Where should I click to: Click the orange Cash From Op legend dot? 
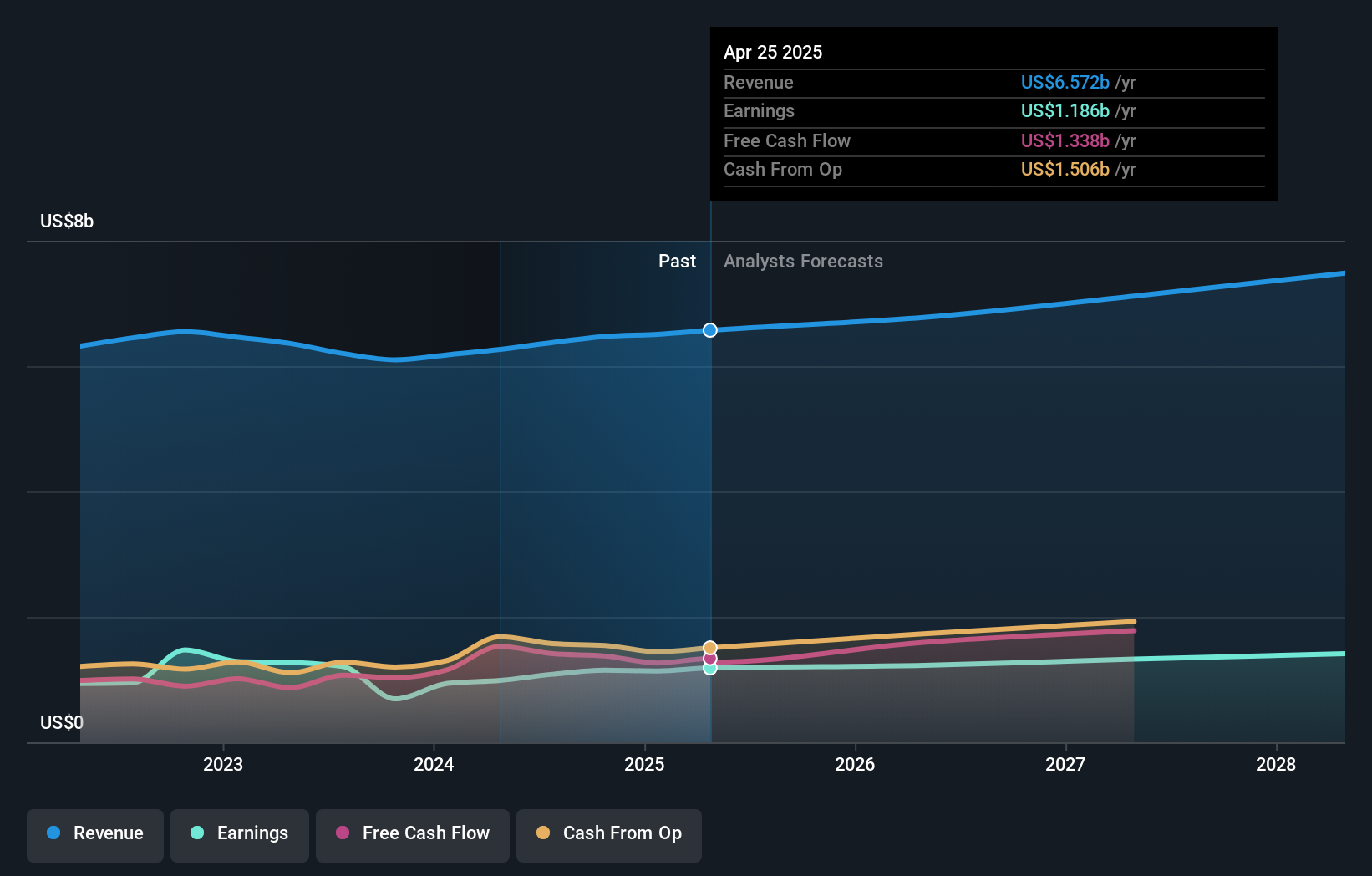coord(543,833)
